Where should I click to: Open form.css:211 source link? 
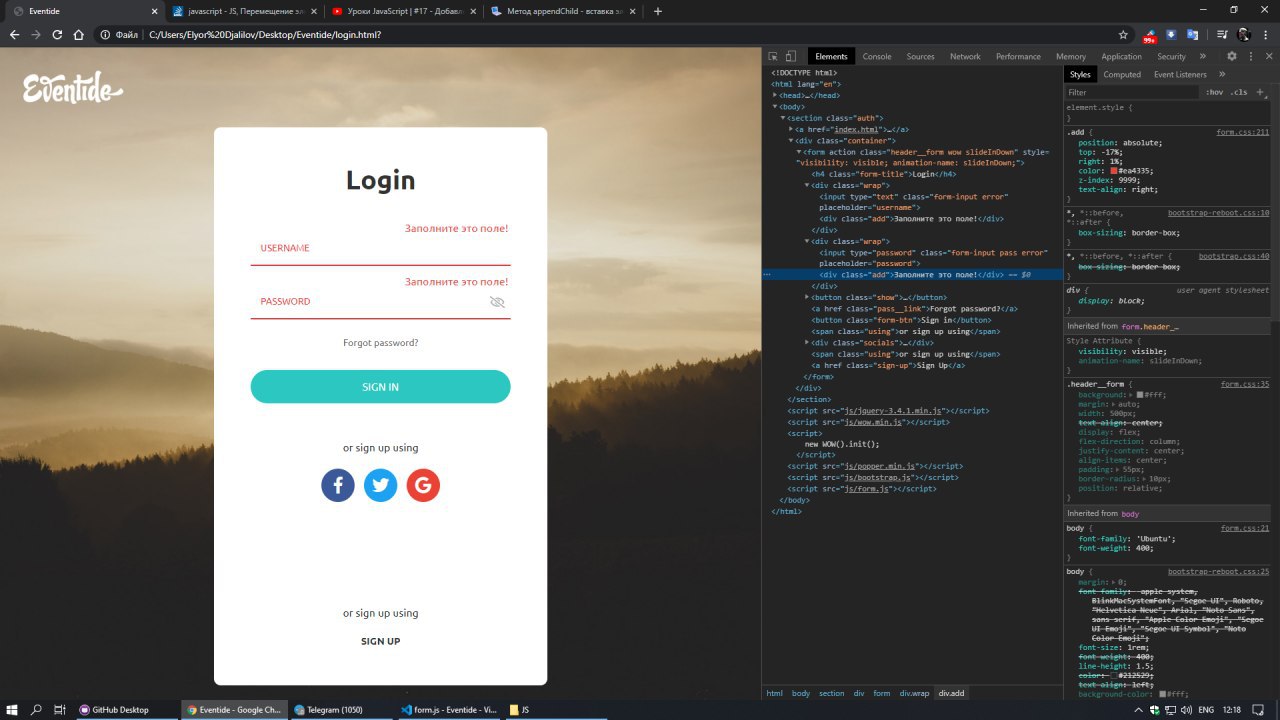pyautogui.click(x=1242, y=132)
